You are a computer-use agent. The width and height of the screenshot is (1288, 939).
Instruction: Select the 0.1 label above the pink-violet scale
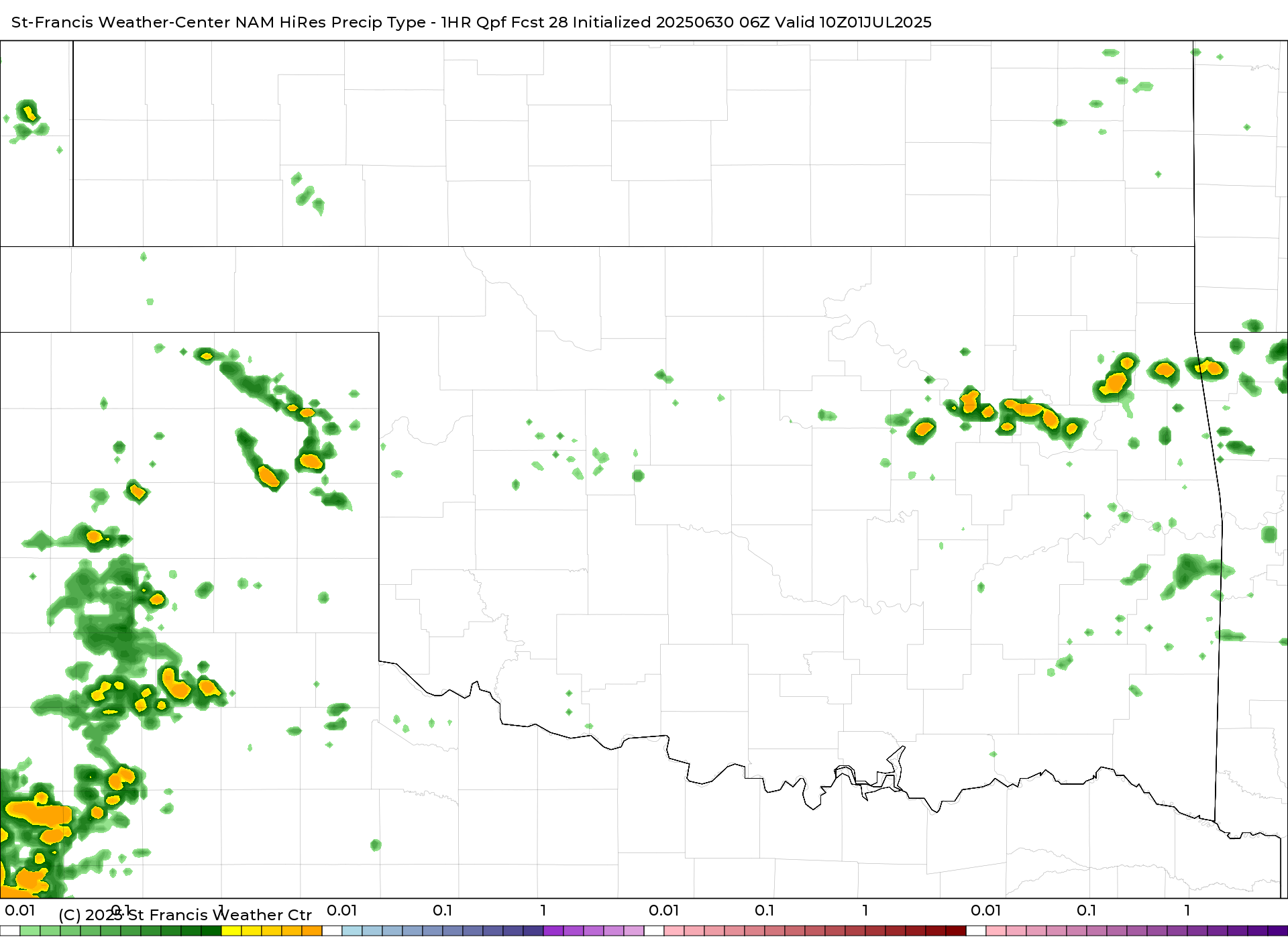(x=1086, y=910)
